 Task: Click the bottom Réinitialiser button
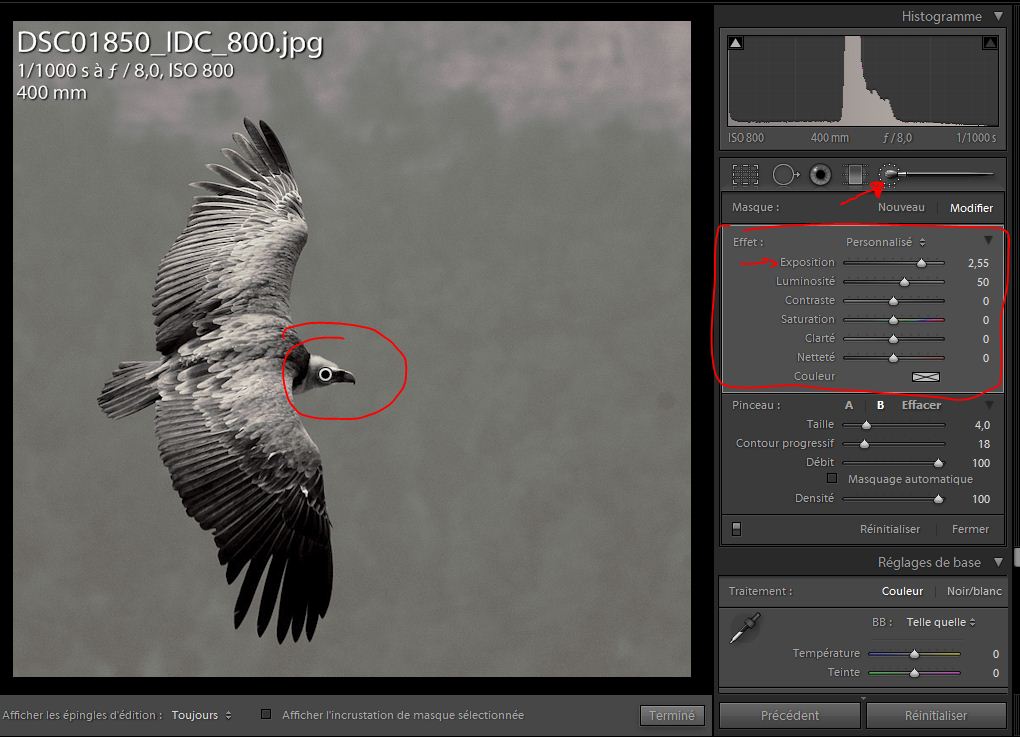pyautogui.click(x=935, y=716)
